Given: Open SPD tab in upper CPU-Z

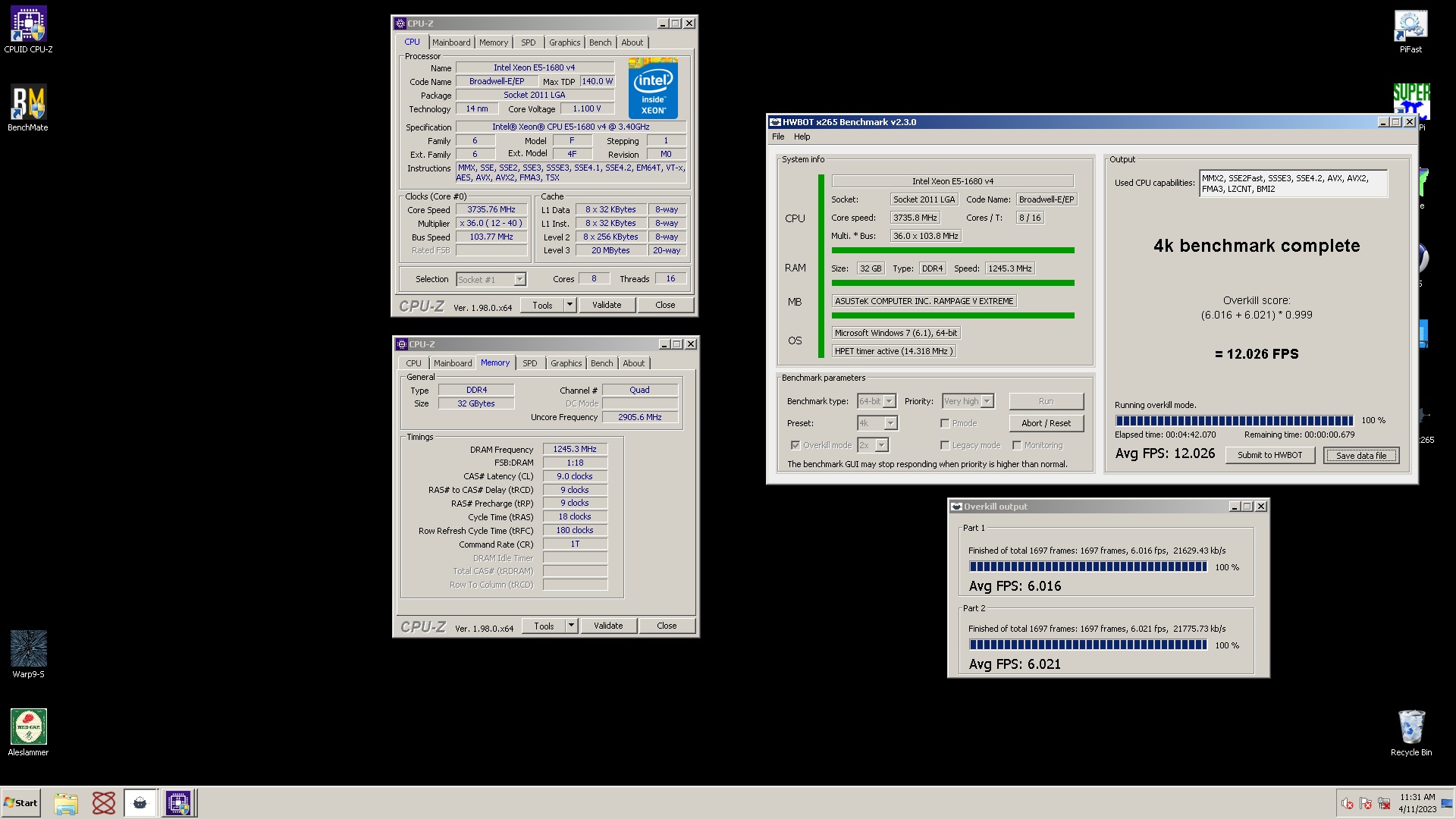Looking at the screenshot, I should coord(529,42).
